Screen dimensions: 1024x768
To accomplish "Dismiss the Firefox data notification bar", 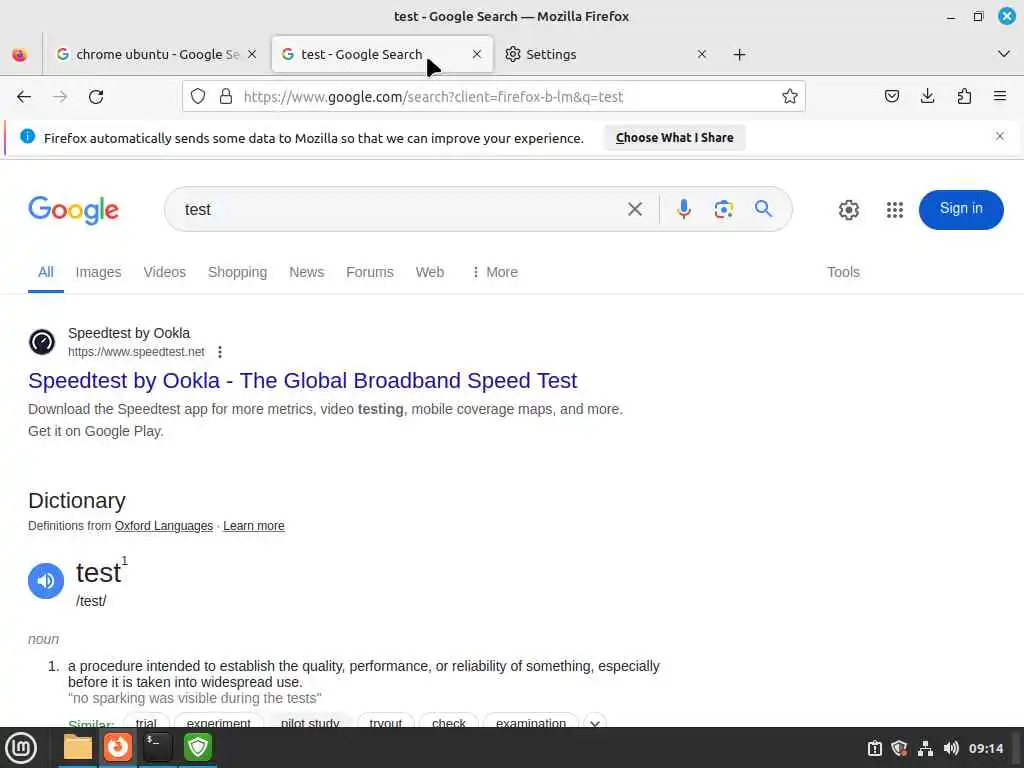I will click(1000, 136).
